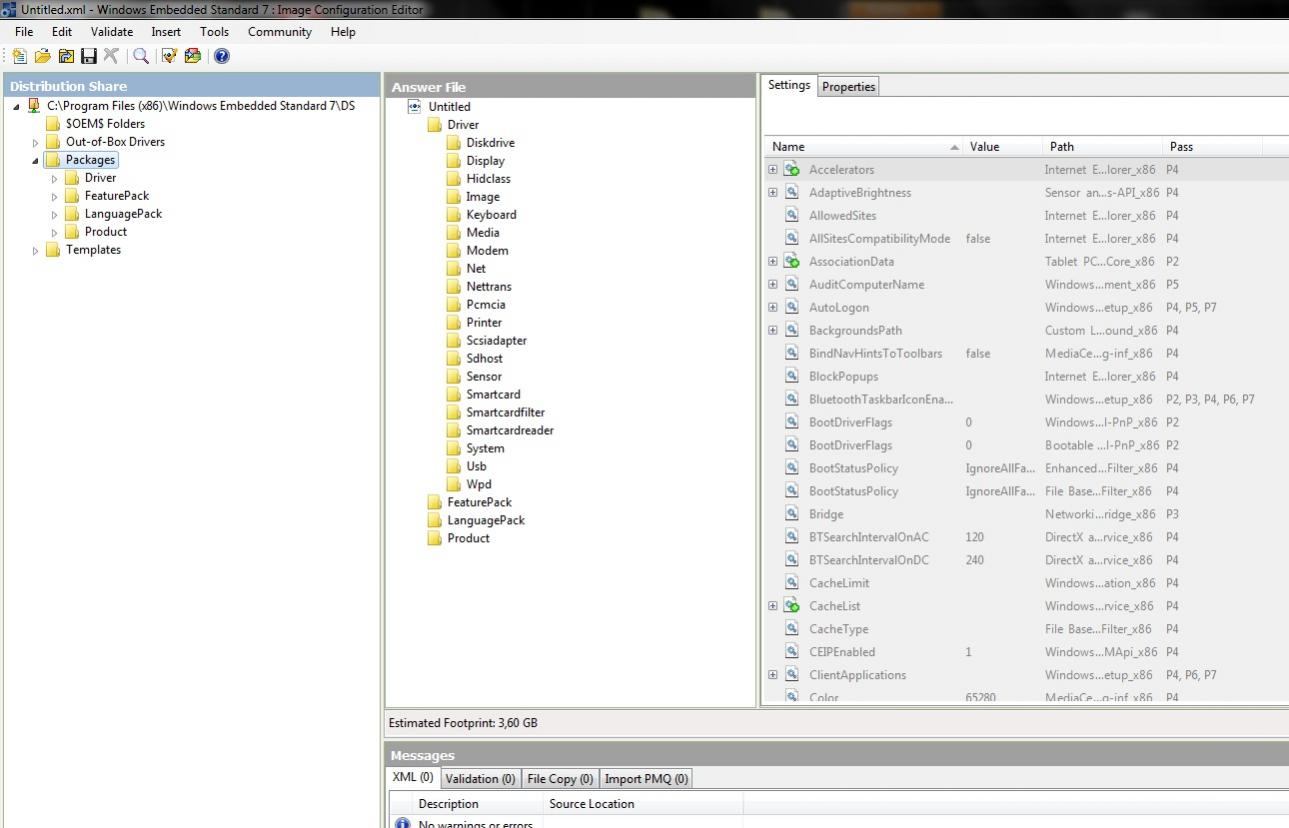Viewport: 1289px width, 828px height.
Task: Expand the FeaturePack node in Distribution Share
Action: point(55,196)
